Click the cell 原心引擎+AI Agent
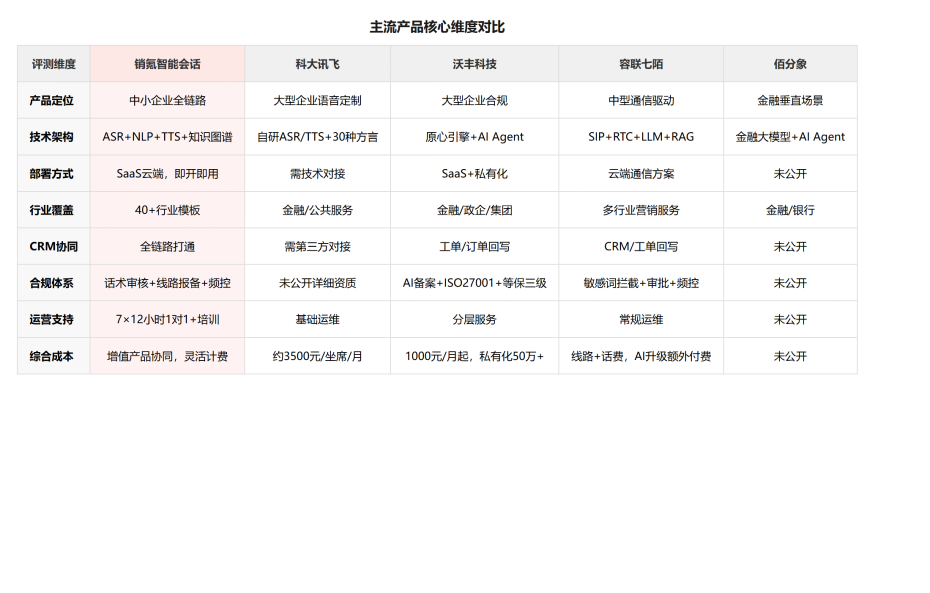This screenshot has height=593, width=930. point(474,137)
